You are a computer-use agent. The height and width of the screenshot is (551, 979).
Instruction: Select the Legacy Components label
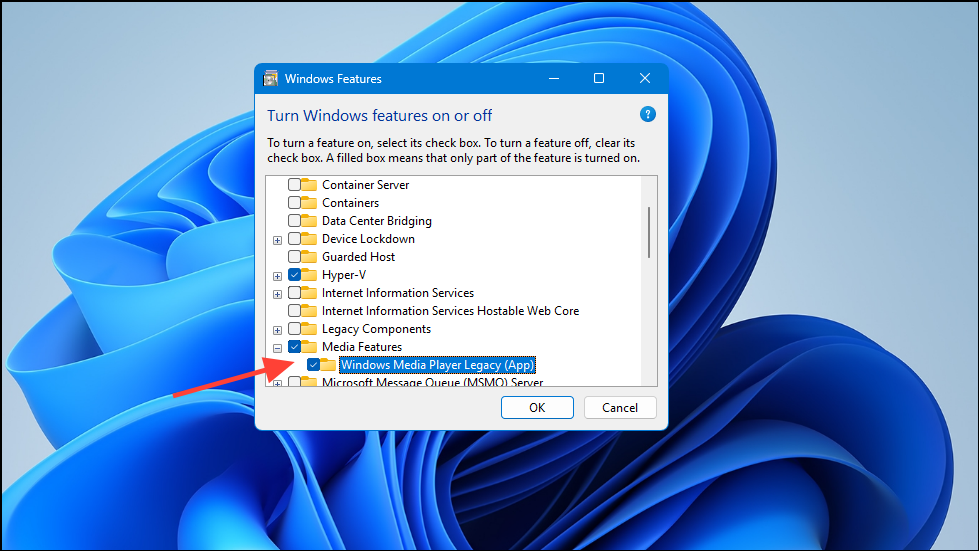point(376,329)
